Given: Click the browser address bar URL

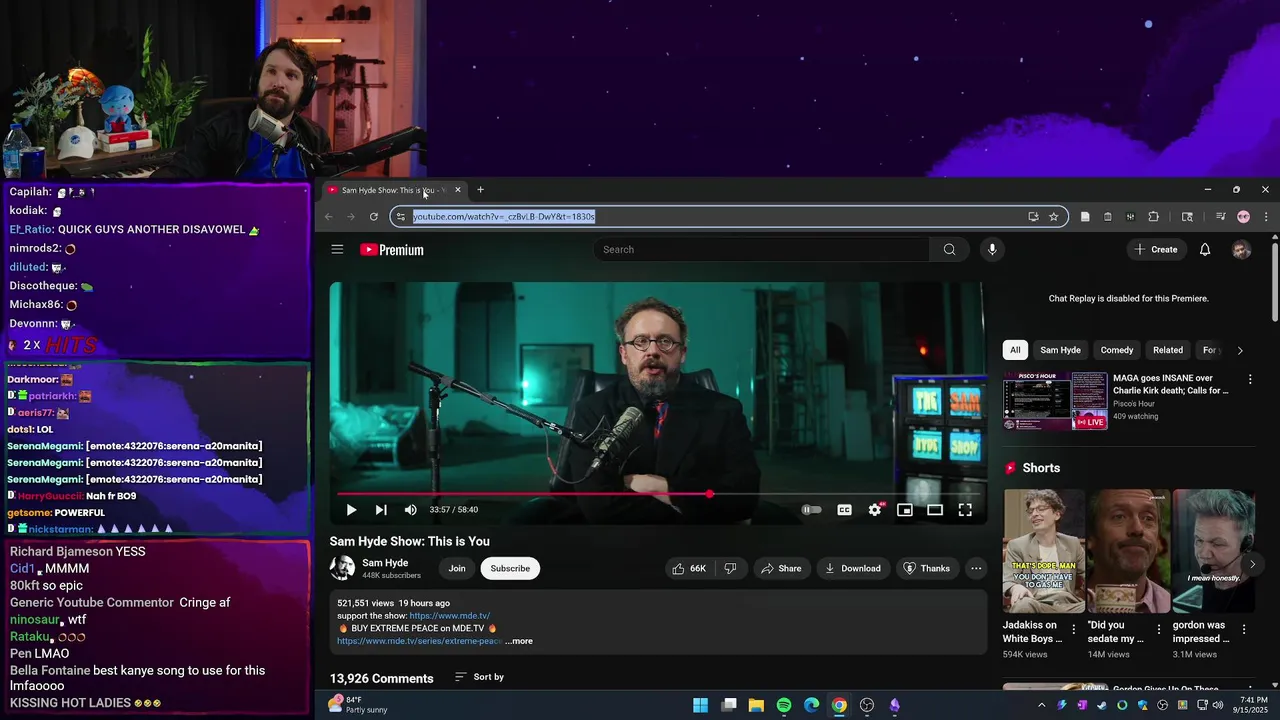Looking at the screenshot, I should (x=504, y=217).
